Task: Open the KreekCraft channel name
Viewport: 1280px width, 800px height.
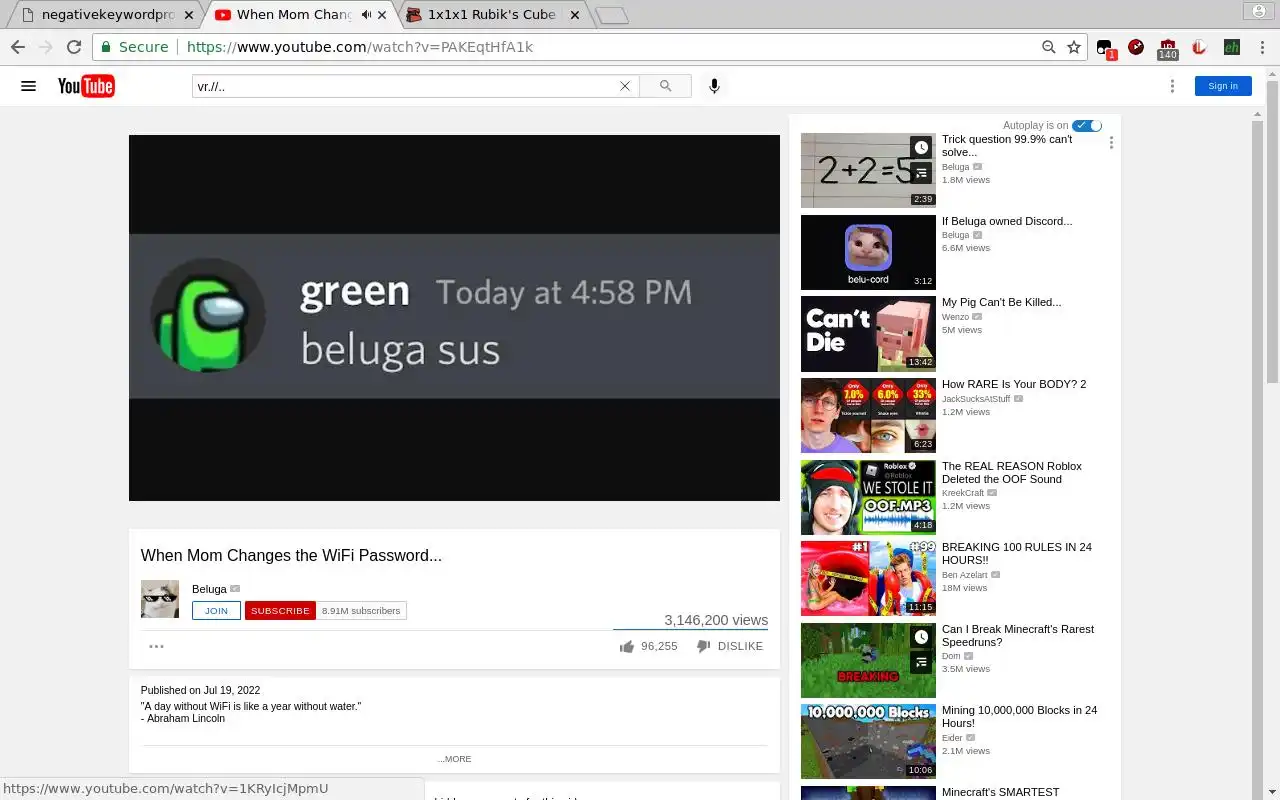Action: tap(963, 493)
